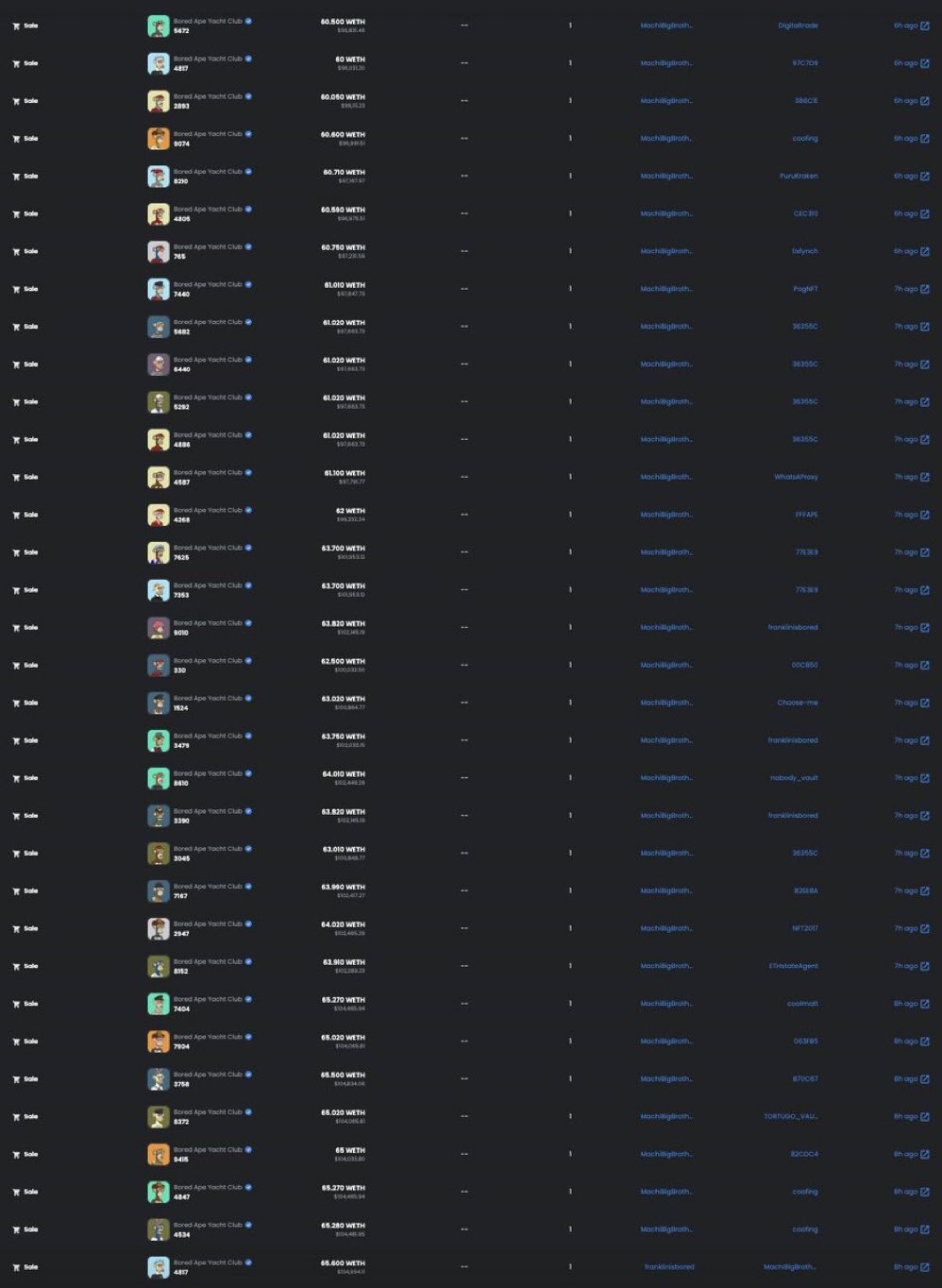942x1288 pixels.
Task: Open seller franklinisbored in the 65.600 WETH row
Action: point(669,1267)
